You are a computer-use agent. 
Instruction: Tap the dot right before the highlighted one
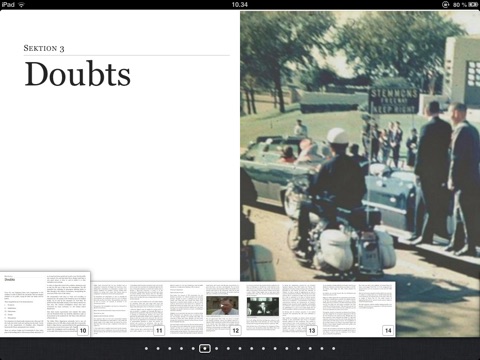(193, 349)
